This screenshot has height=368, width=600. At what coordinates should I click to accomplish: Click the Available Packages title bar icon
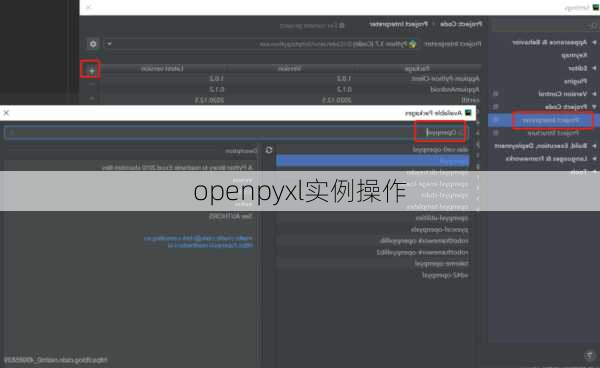[468, 113]
